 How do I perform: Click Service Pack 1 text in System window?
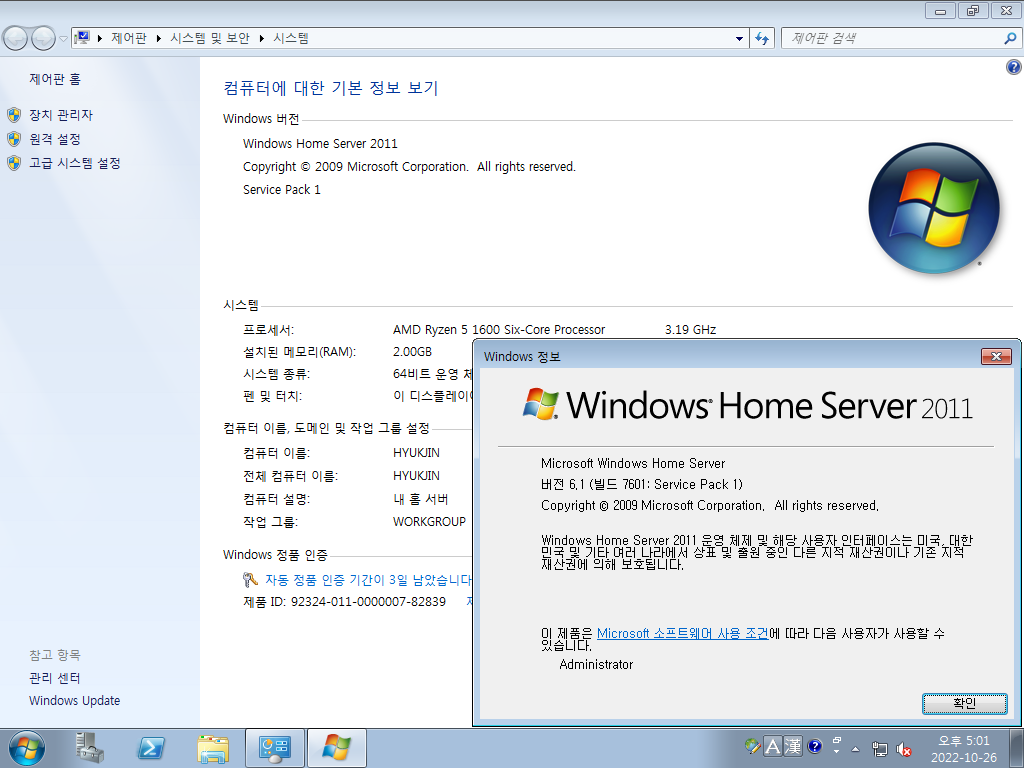click(x=281, y=190)
